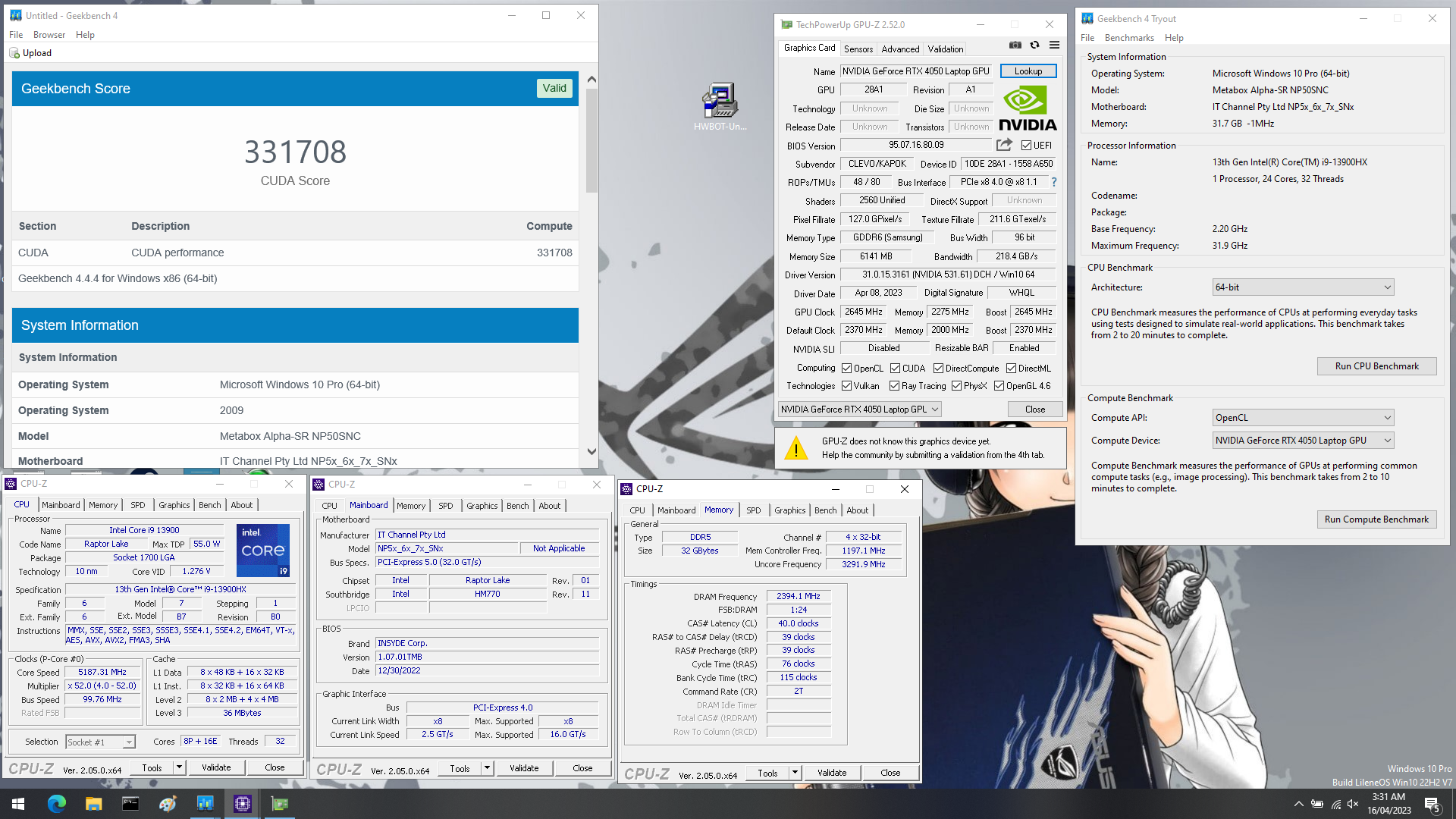This screenshot has width=1456, height=819.
Task: Click Validate in CPU-Z Memory window
Action: click(831, 773)
